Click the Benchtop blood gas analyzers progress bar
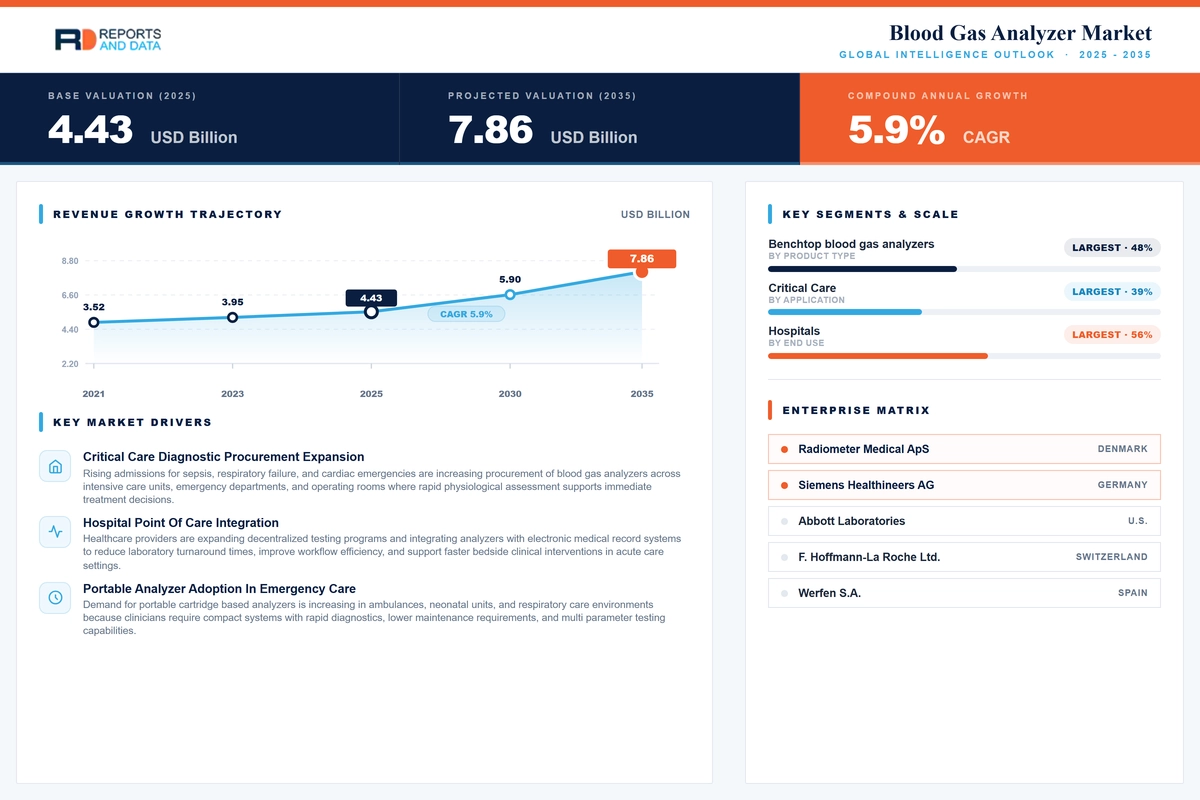Image resolution: width=1200 pixels, height=800 pixels. pos(964,269)
